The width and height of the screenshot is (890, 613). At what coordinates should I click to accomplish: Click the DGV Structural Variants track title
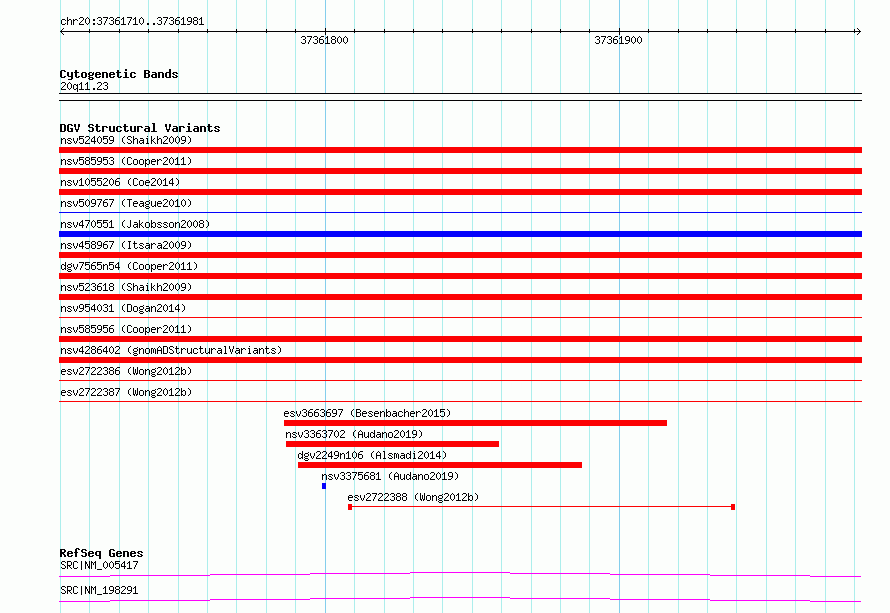140,128
